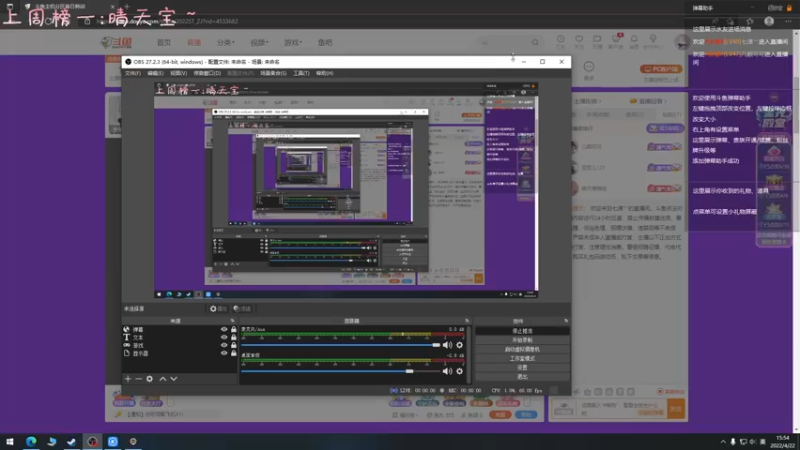Open the 场景集合(S) menu in OBS
The width and height of the screenshot is (800, 450).
tap(273, 73)
